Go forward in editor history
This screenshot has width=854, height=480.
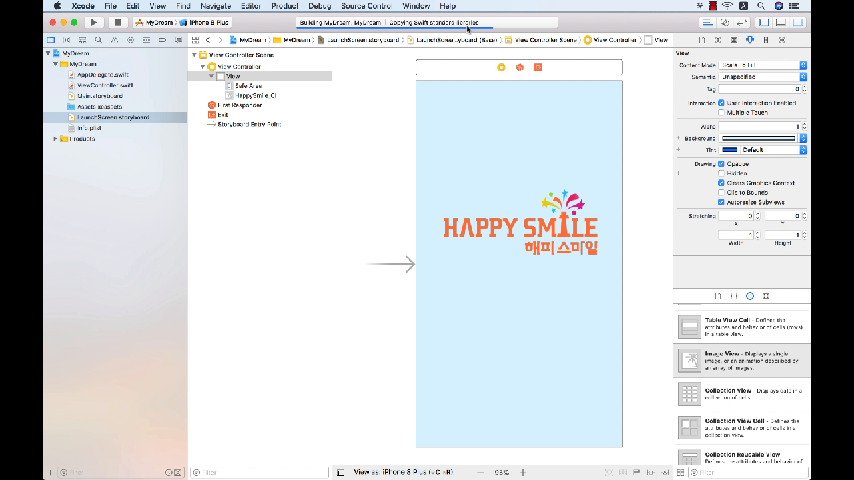click(220, 40)
